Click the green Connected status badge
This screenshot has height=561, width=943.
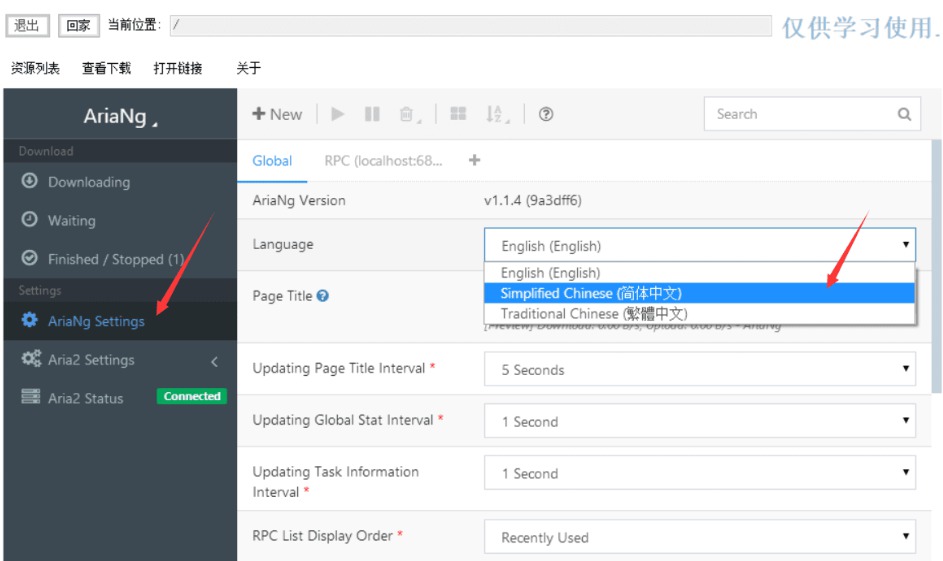point(192,396)
